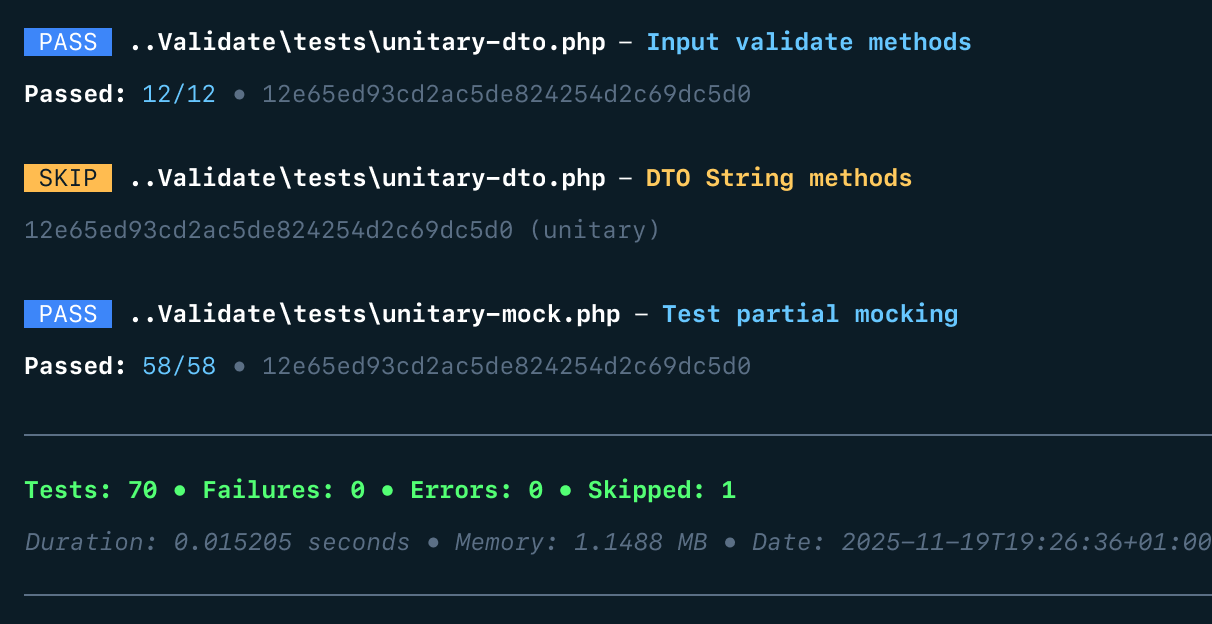Click the "Errors: 0" summary entry

(x=476, y=490)
